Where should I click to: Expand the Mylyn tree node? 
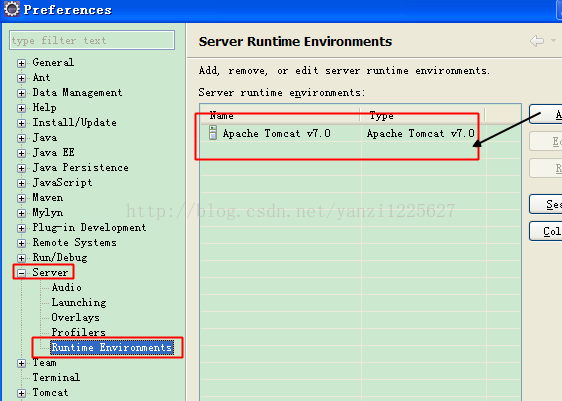coord(22,213)
